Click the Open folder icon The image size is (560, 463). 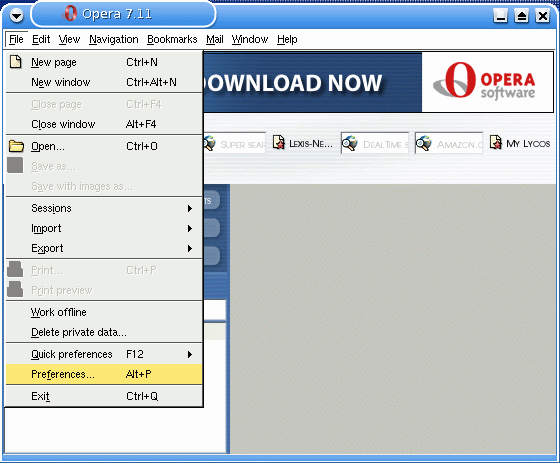pos(16,146)
